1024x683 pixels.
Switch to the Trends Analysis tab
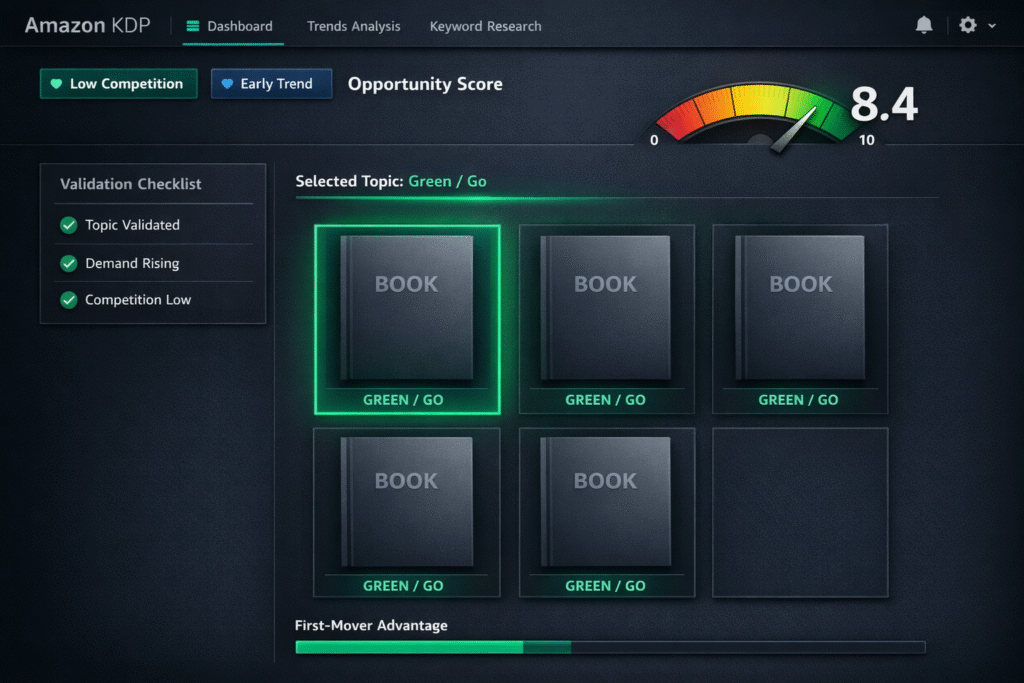[353, 26]
